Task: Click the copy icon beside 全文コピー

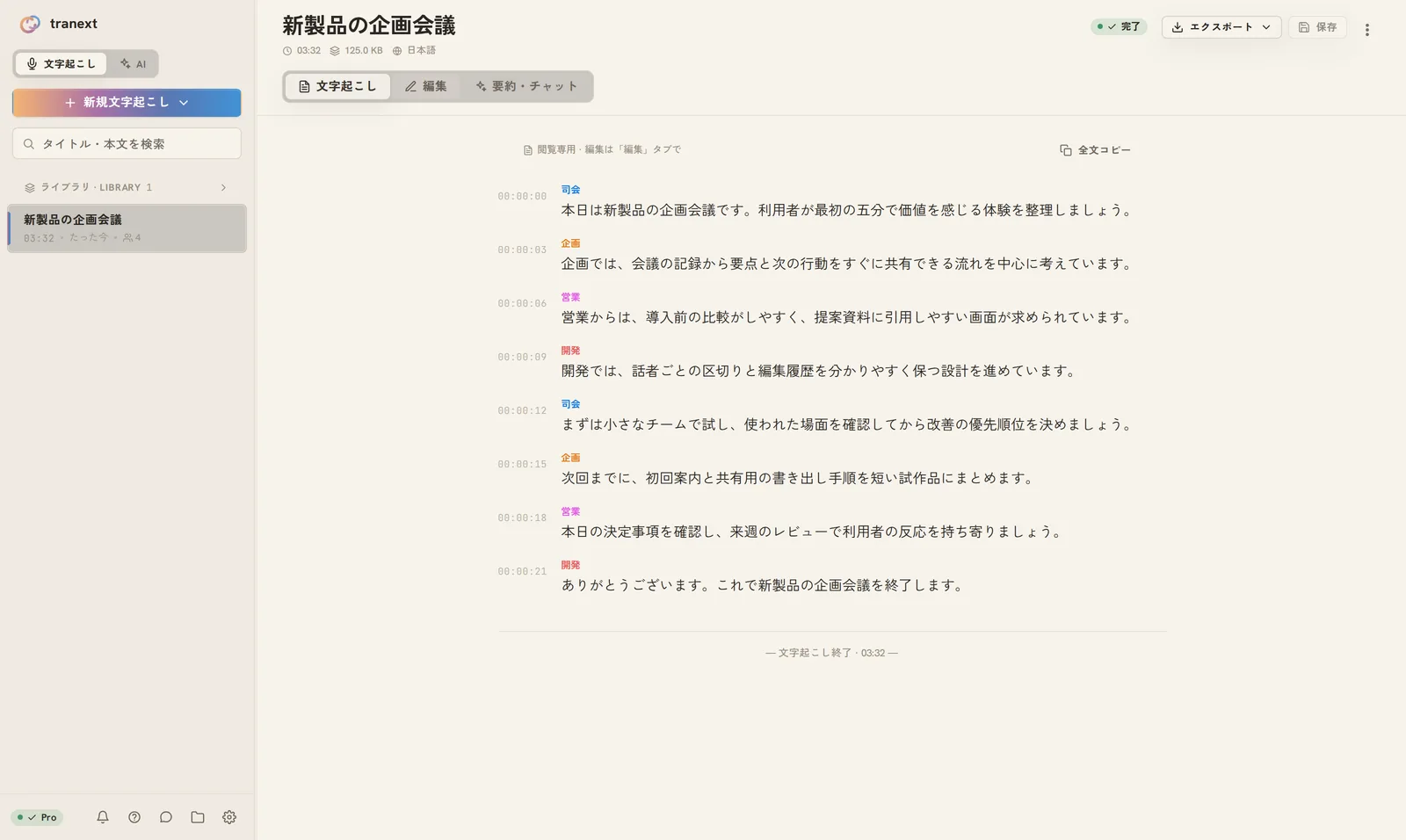Action: coord(1066,150)
